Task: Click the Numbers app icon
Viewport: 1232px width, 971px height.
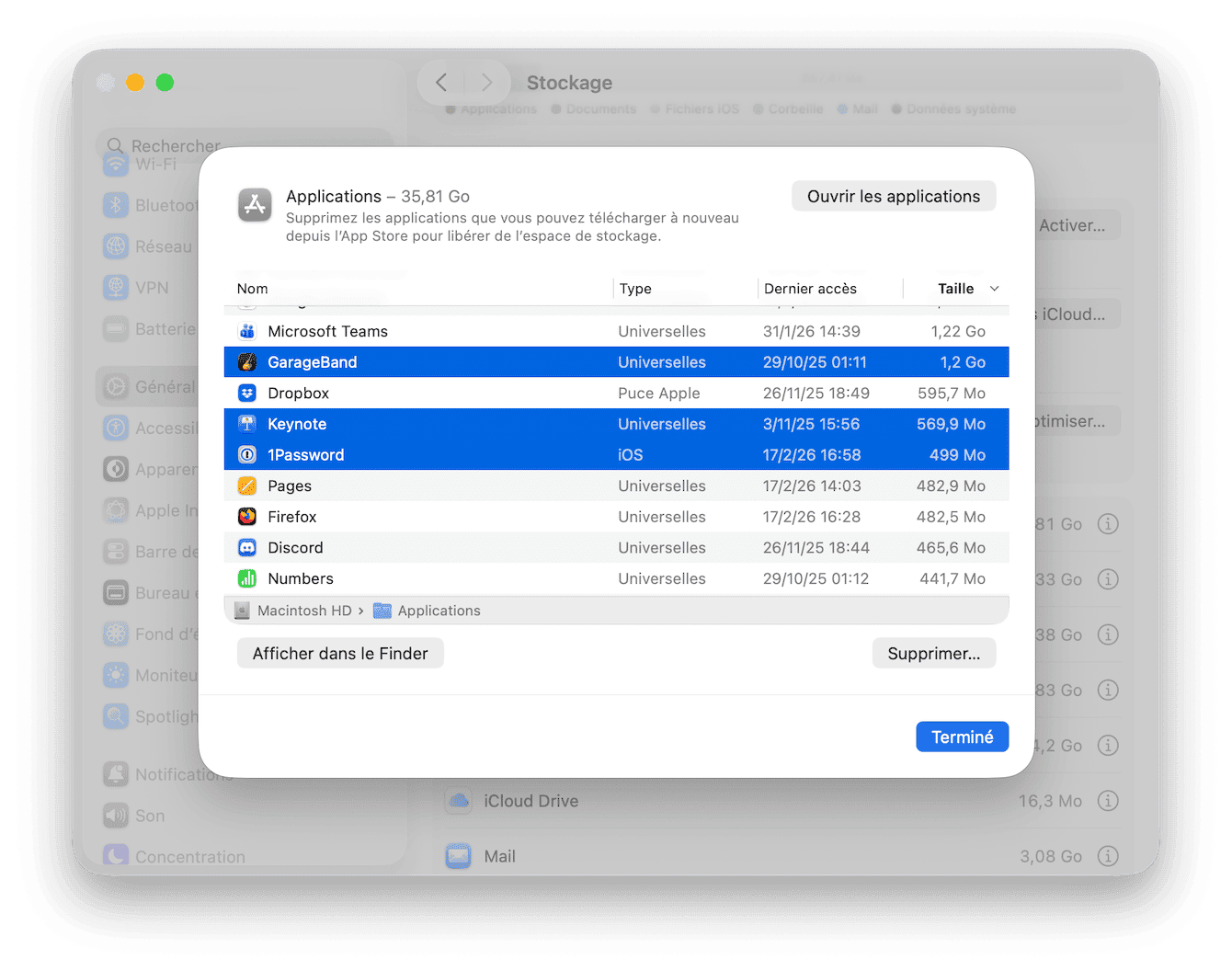Action: 247,578
